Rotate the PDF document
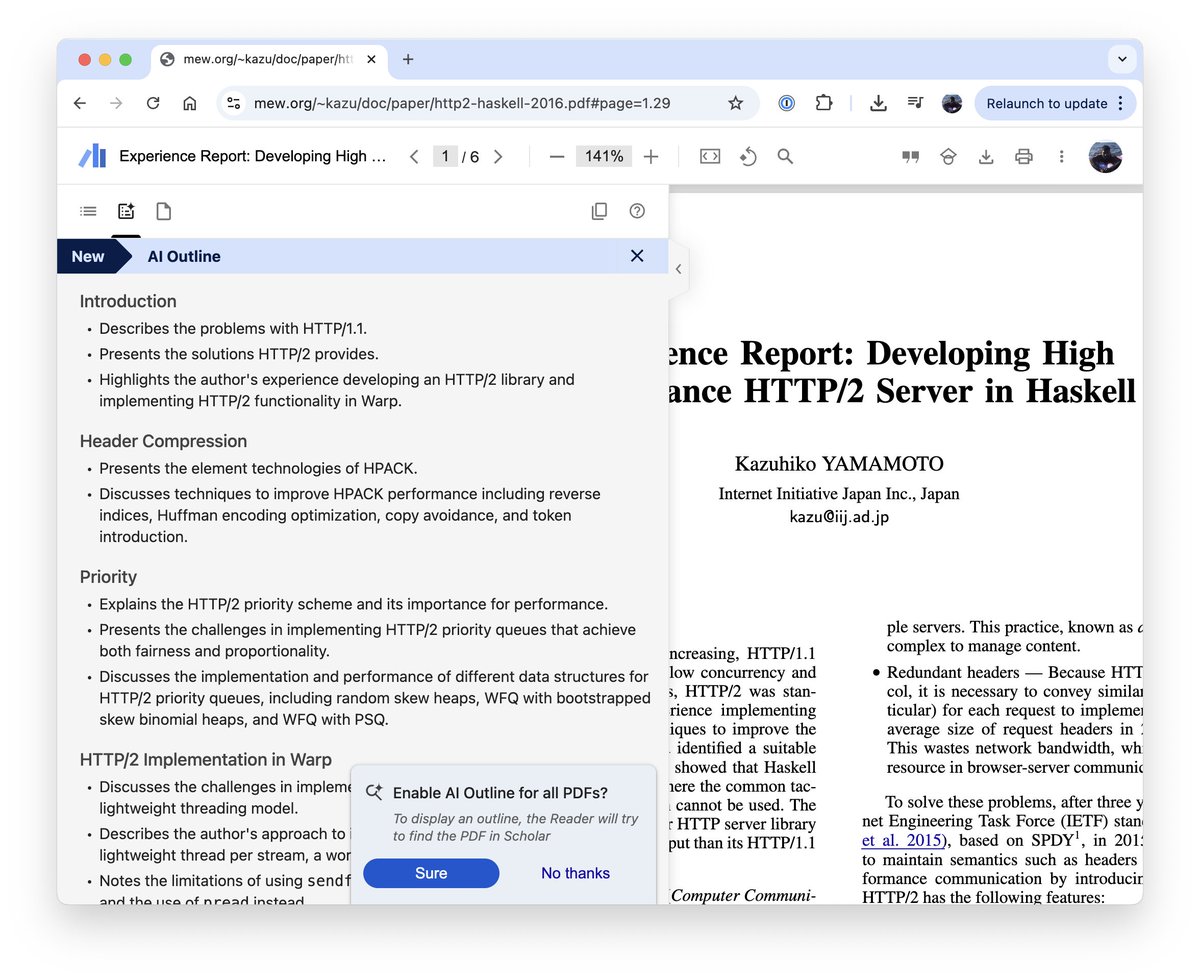 pos(748,156)
